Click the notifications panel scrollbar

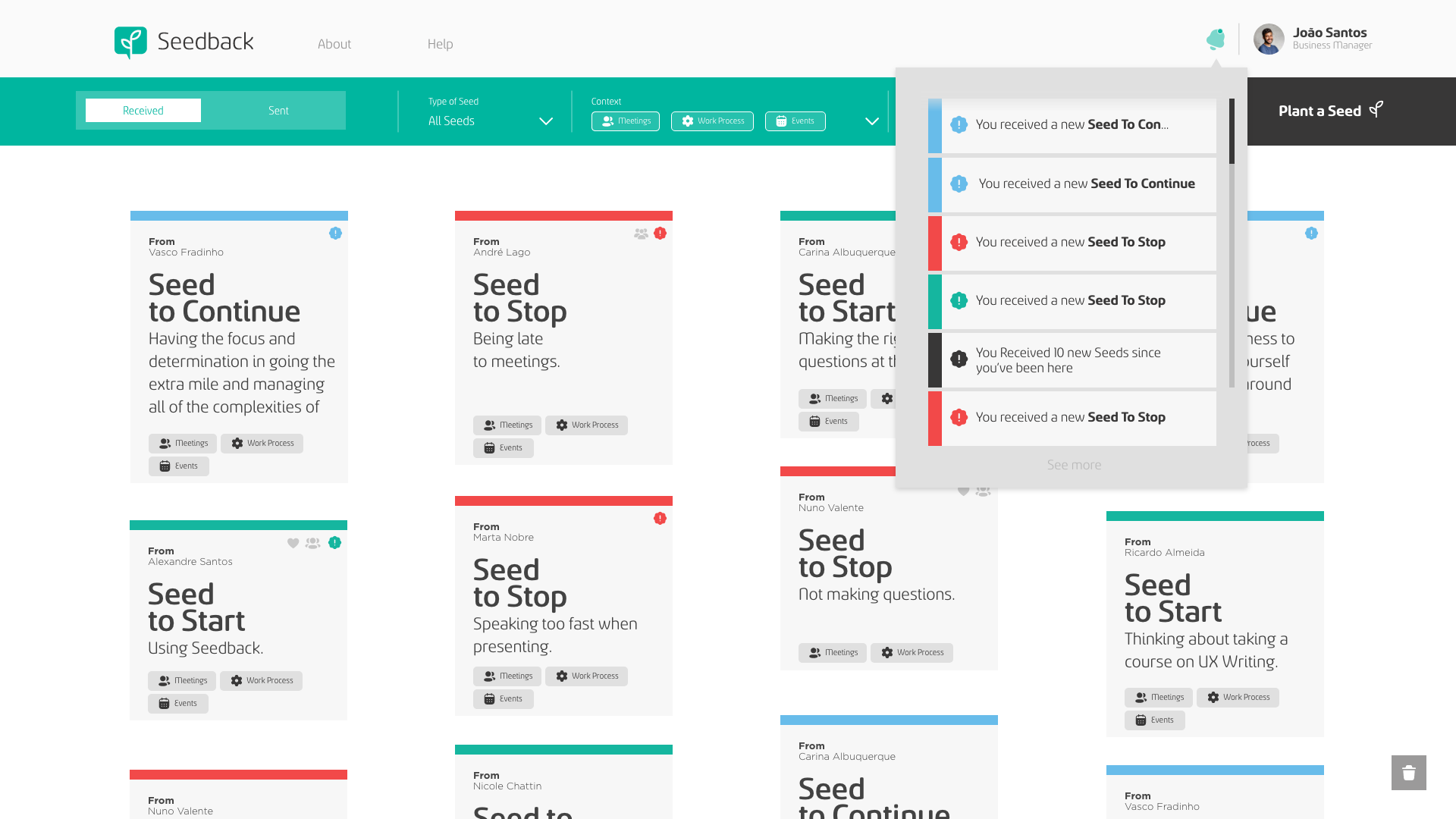point(1232,132)
